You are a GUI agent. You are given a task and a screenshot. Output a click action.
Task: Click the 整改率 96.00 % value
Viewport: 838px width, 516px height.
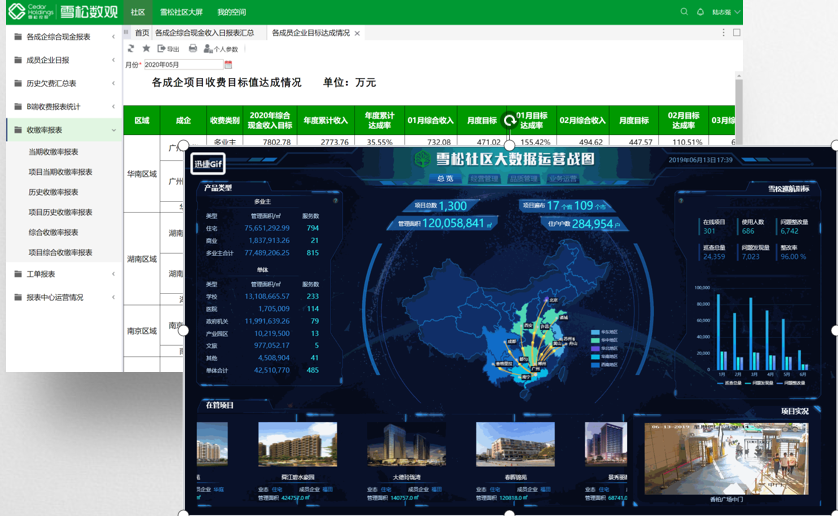[x=793, y=257]
